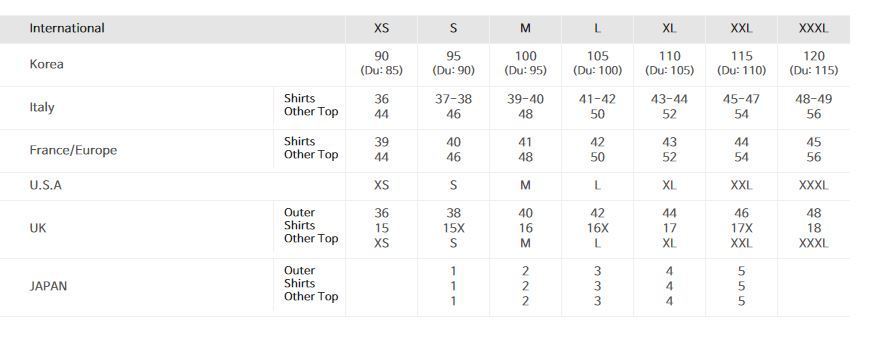
Task: Click Korea size 120 (Du: 115) cell
Action: coord(814,63)
